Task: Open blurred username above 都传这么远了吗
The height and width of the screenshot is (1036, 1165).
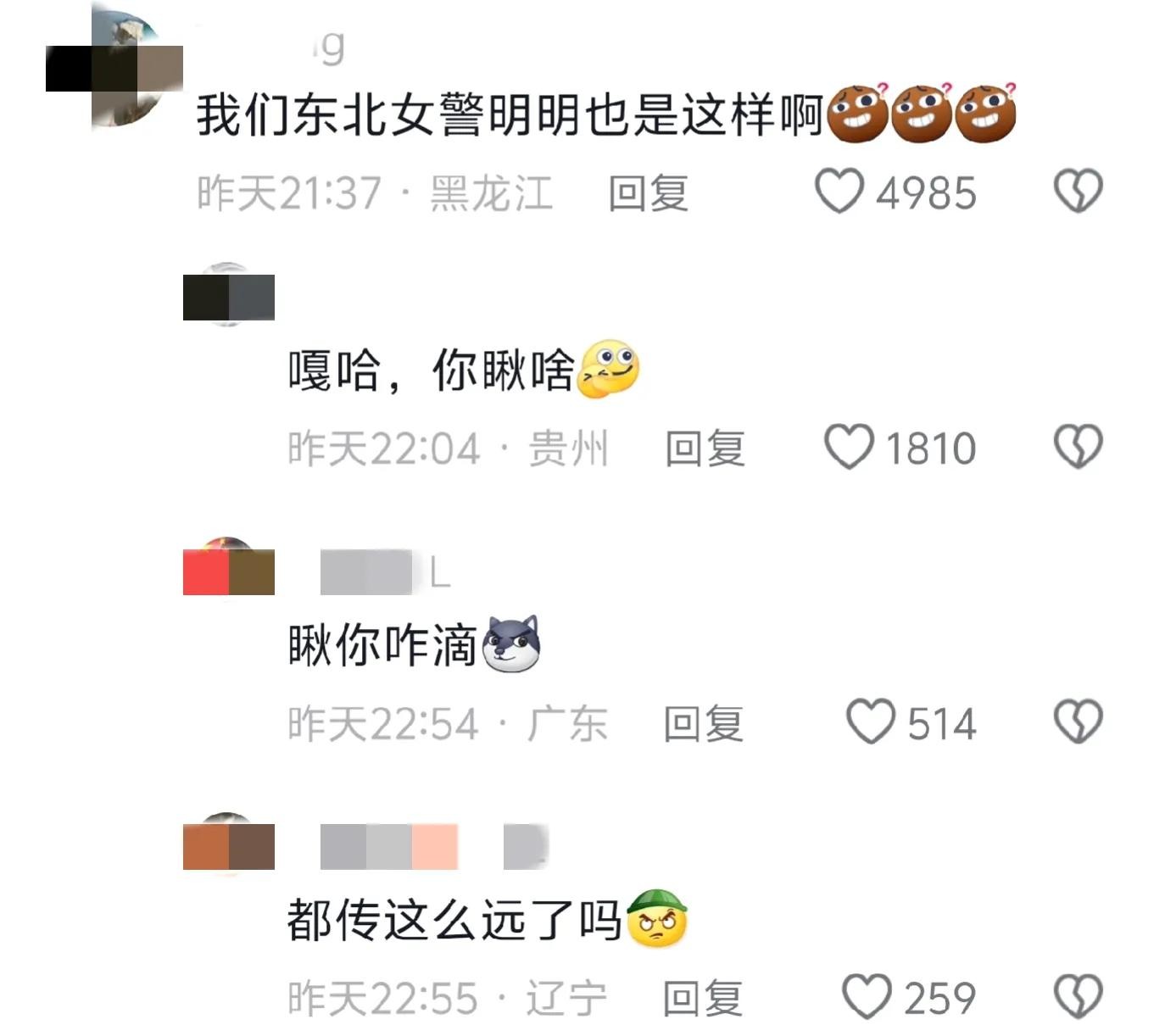Action: pyautogui.click(x=434, y=846)
